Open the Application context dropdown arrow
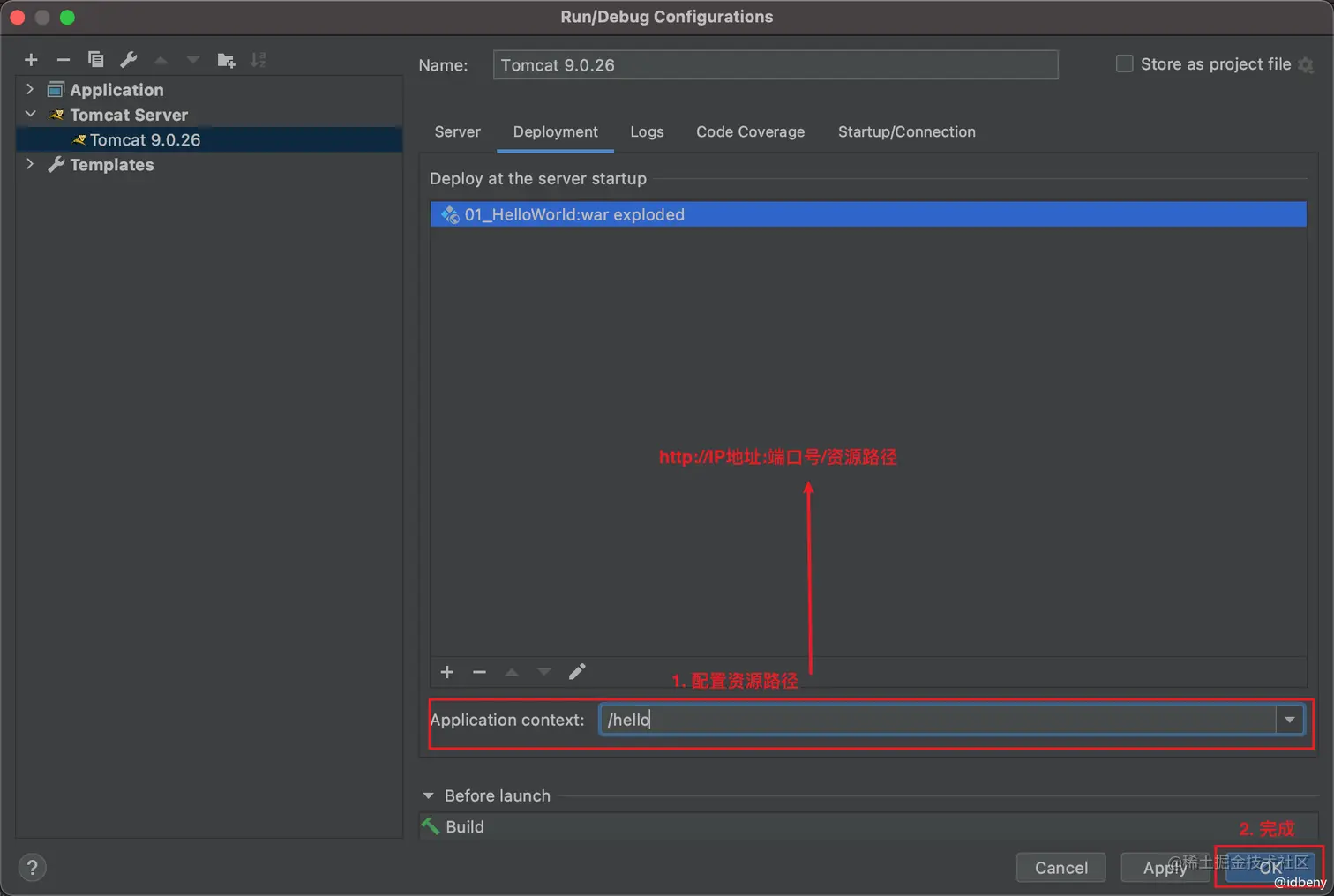Viewport: 1334px width, 896px height. (1289, 720)
